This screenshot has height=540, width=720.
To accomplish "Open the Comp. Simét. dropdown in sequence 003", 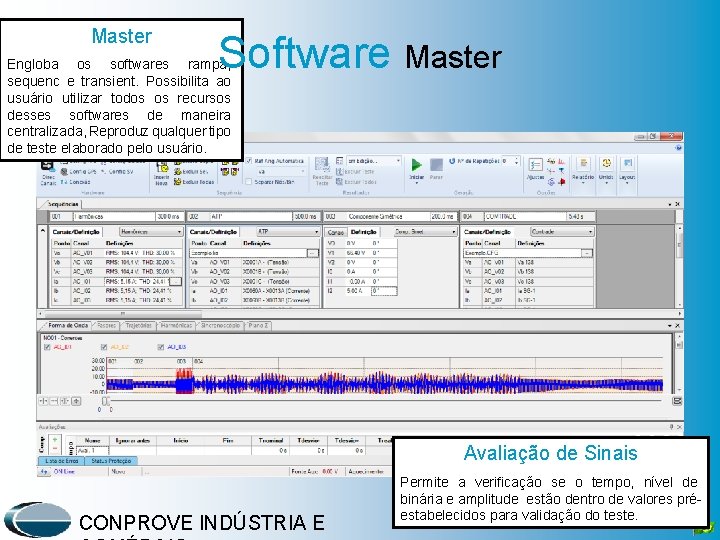I will pyautogui.click(x=425, y=232).
